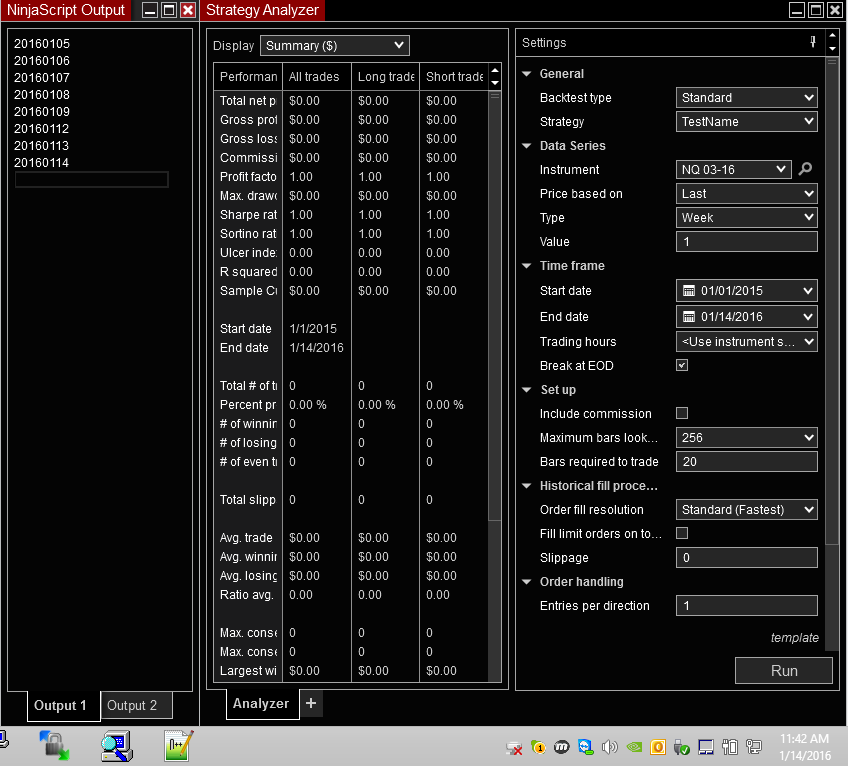The width and height of the screenshot is (848, 766).
Task: Open Notepad++ from the taskbar
Action: click(179, 746)
